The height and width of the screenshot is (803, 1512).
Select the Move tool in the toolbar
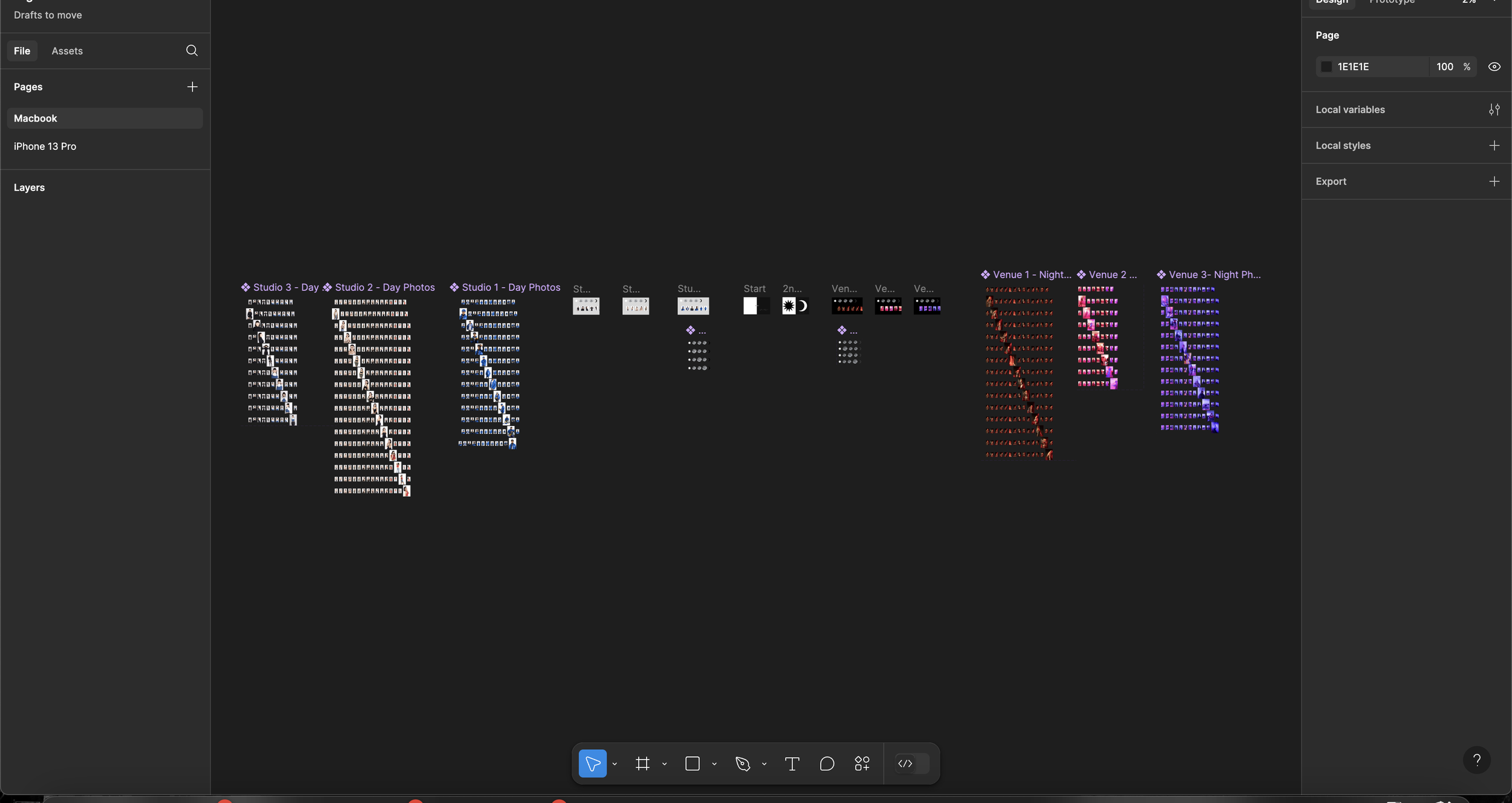coord(592,764)
